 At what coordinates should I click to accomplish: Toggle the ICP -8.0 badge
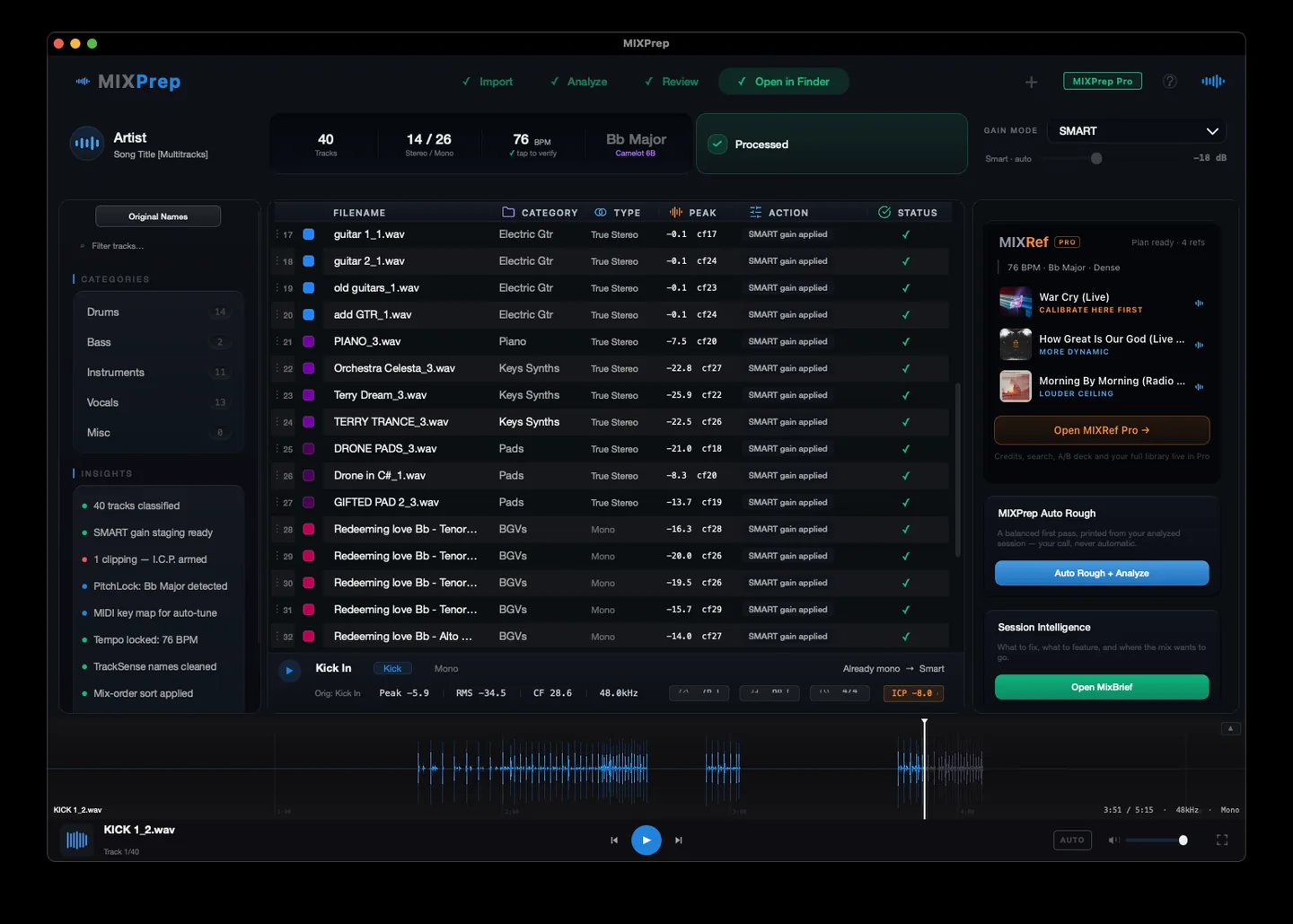point(913,693)
